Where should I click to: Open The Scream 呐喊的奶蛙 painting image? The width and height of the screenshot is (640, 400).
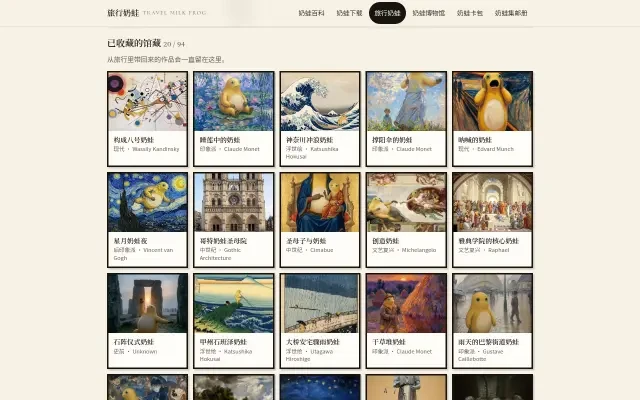[493, 102]
